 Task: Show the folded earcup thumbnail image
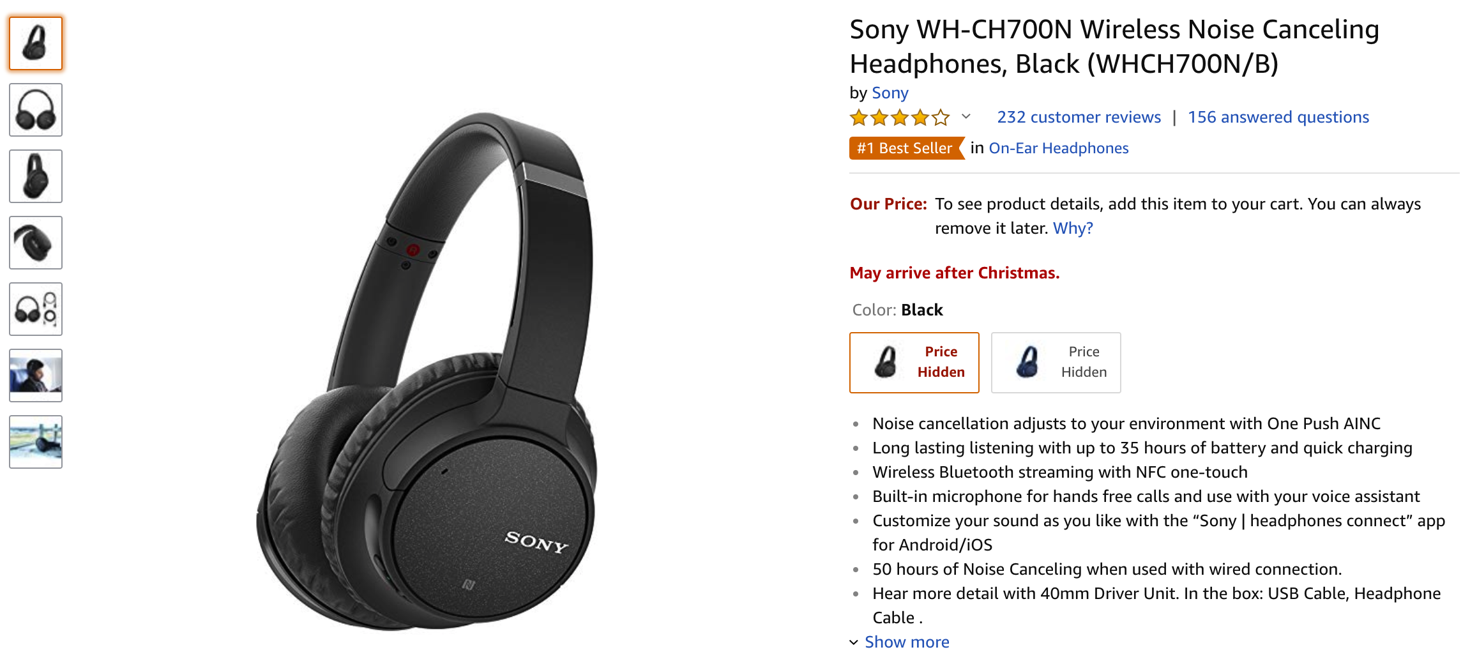pos(36,243)
